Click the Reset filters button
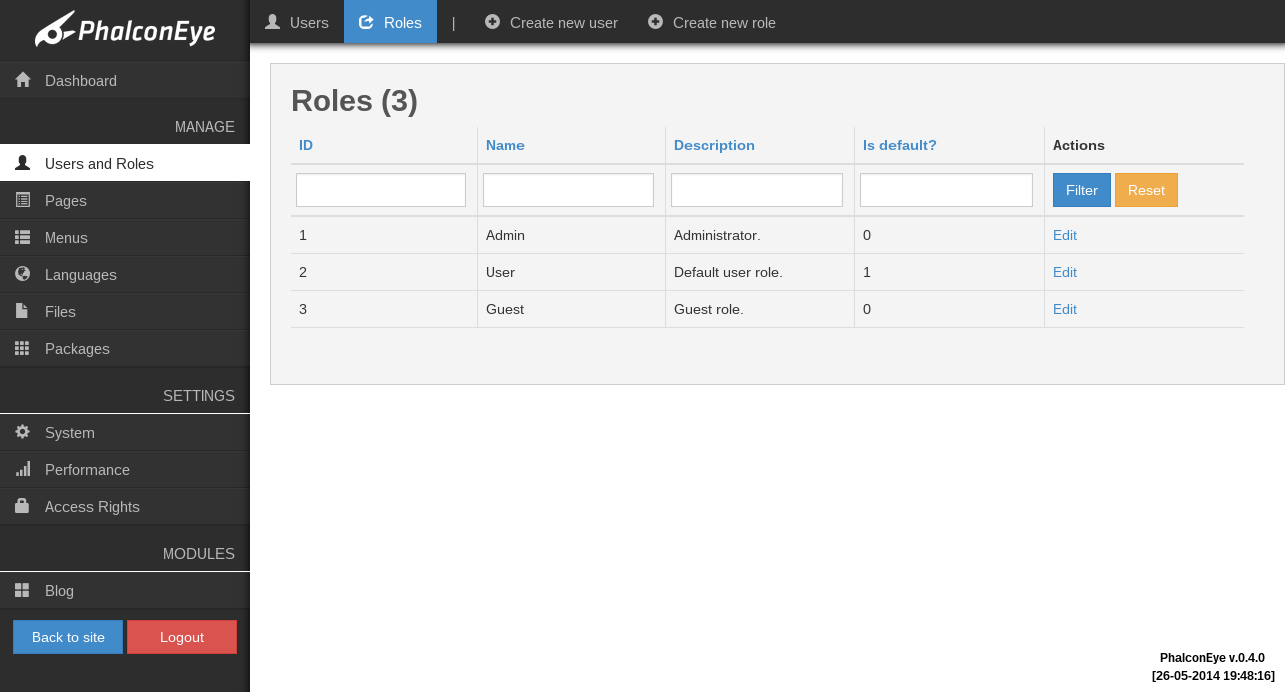Screen dimensions: 1285x692 1146,190
